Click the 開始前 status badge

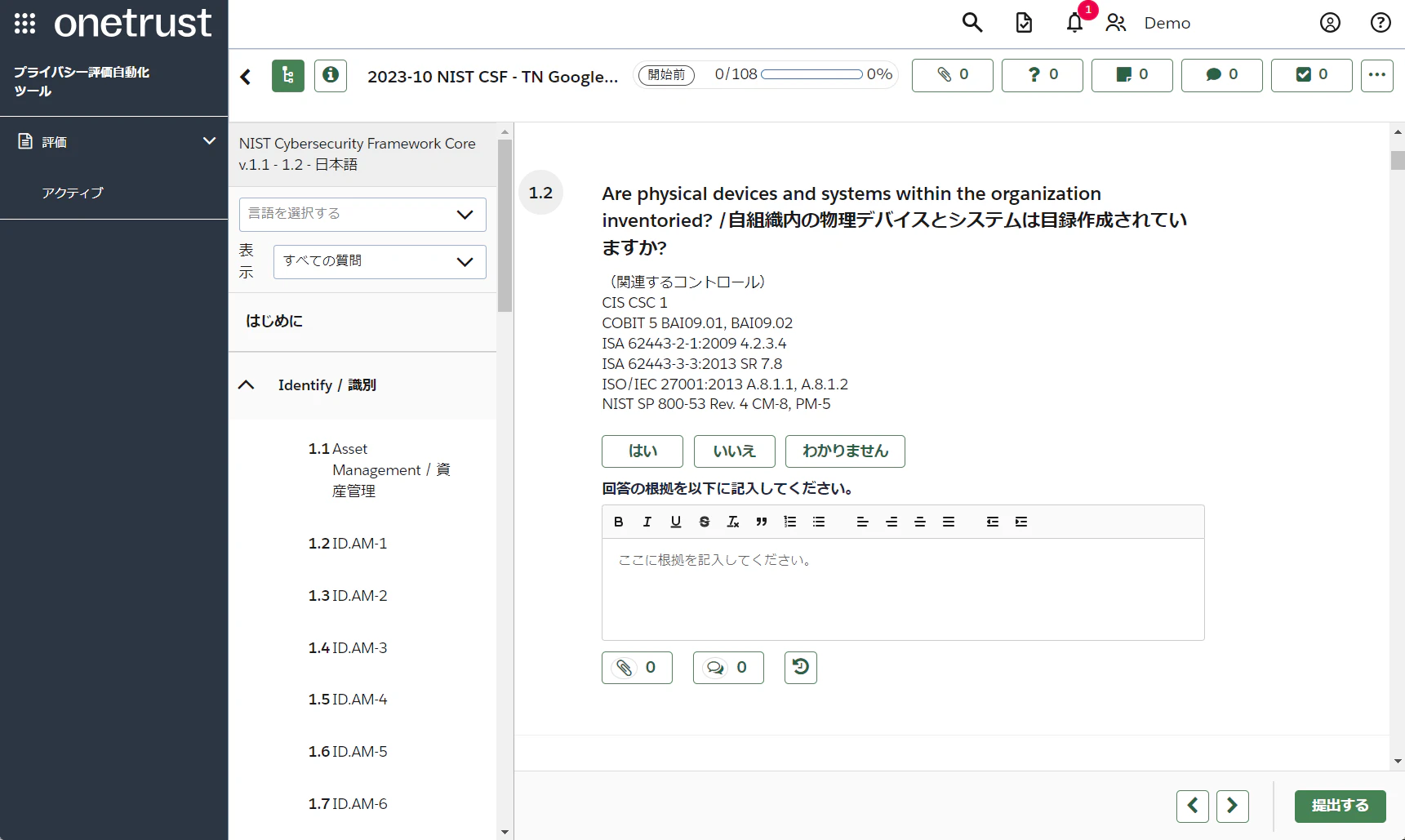(x=666, y=75)
